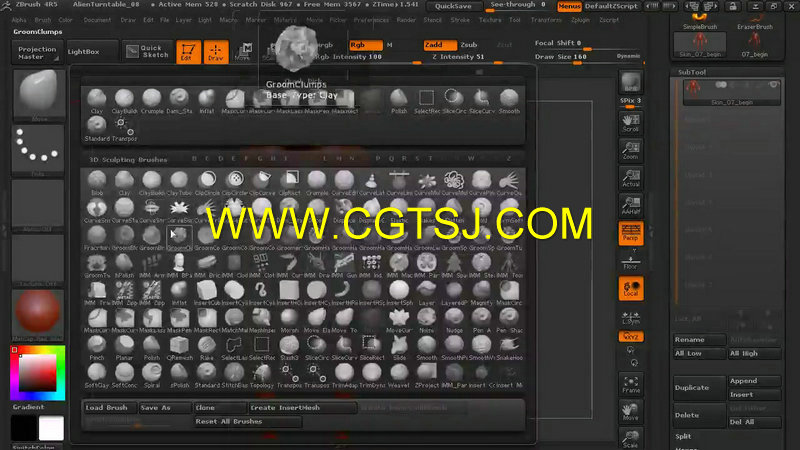Open the Tool menu

[x=515, y=20]
